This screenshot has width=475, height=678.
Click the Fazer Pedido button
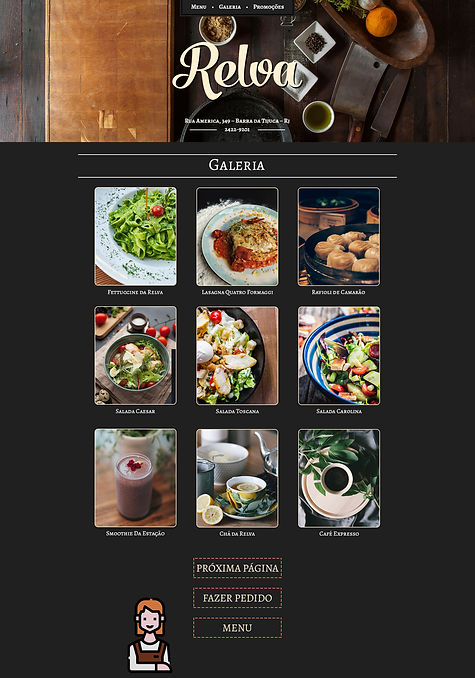(x=237, y=598)
